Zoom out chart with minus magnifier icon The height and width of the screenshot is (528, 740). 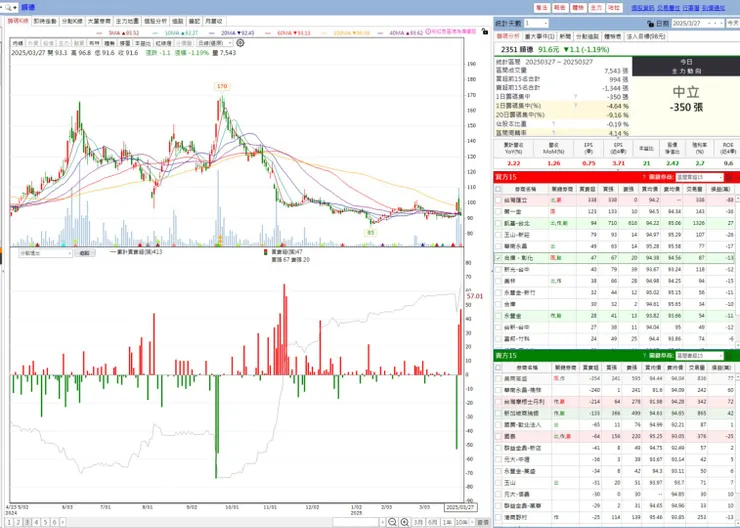[x=392, y=522]
